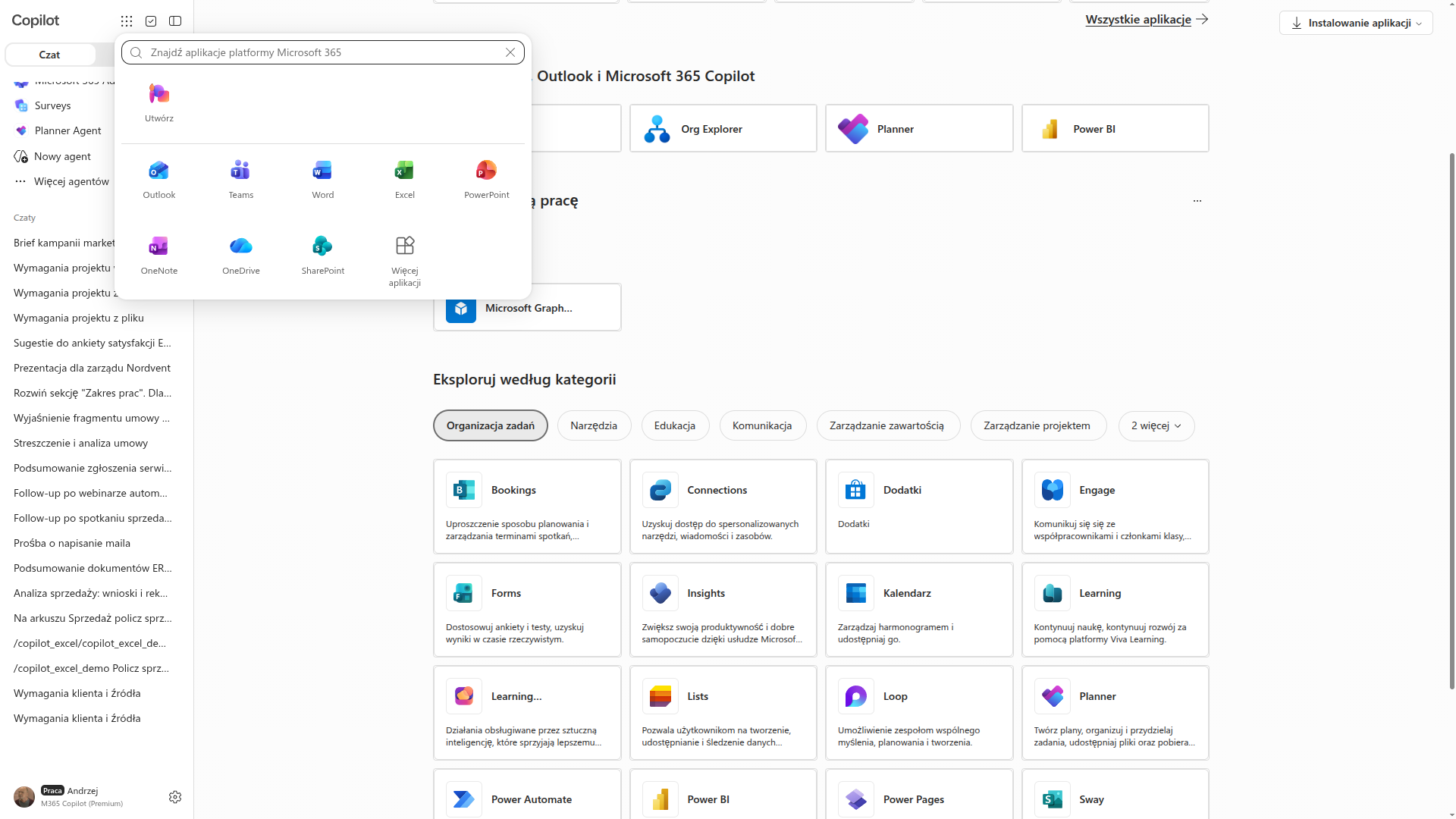This screenshot has width=1456, height=819.
Task: Open the Instalowanie aplikacji dropdown
Action: tap(1356, 23)
